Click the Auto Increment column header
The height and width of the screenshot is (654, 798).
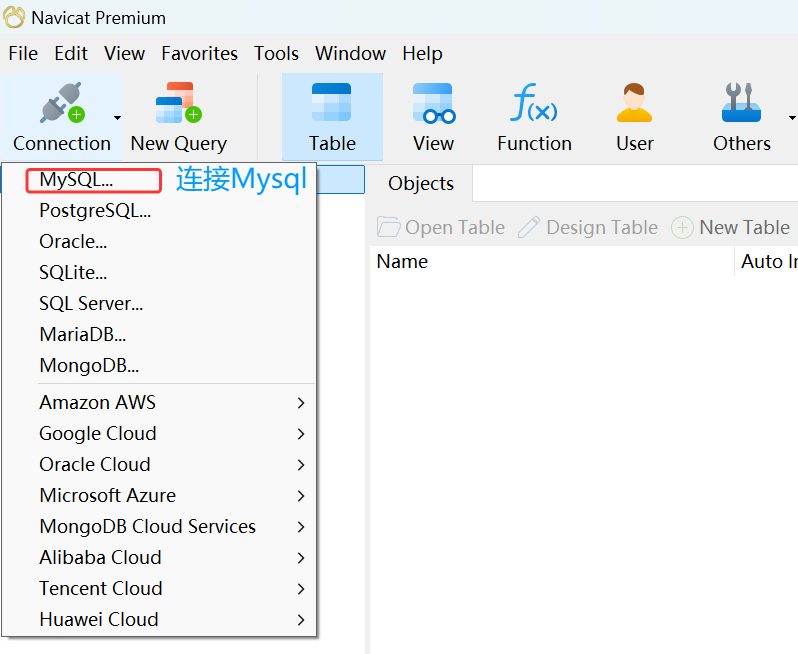point(766,262)
